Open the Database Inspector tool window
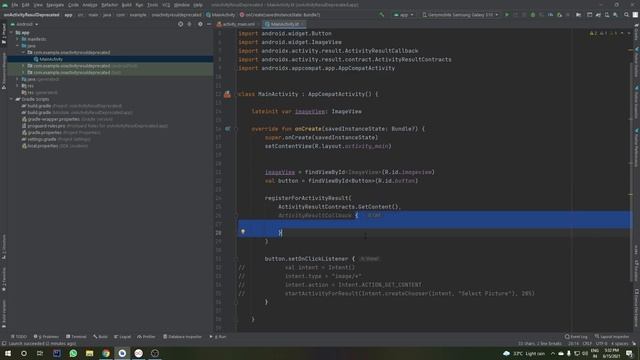Image resolution: width=640 pixels, height=360 pixels. tap(182, 337)
